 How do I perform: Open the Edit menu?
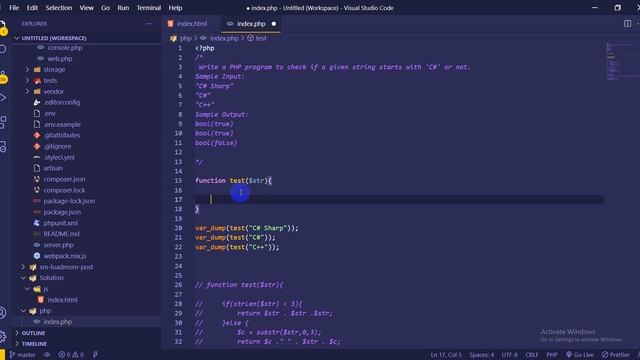click(x=32, y=8)
